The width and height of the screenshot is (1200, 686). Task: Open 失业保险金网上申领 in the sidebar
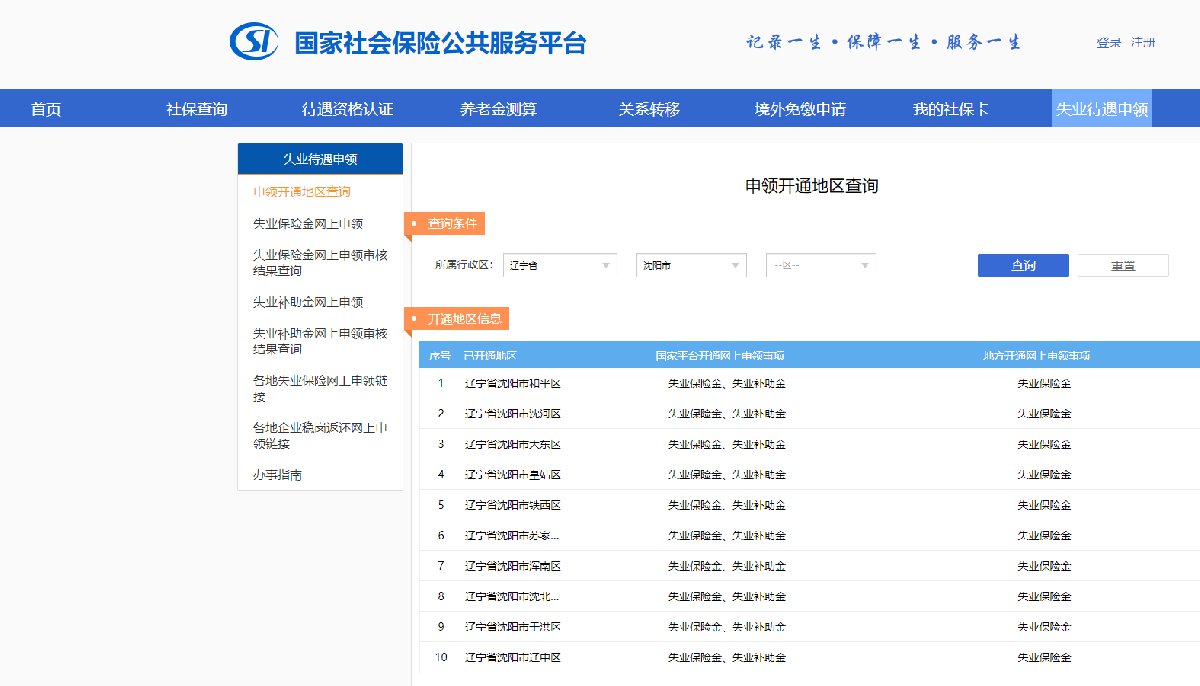[x=308, y=224]
